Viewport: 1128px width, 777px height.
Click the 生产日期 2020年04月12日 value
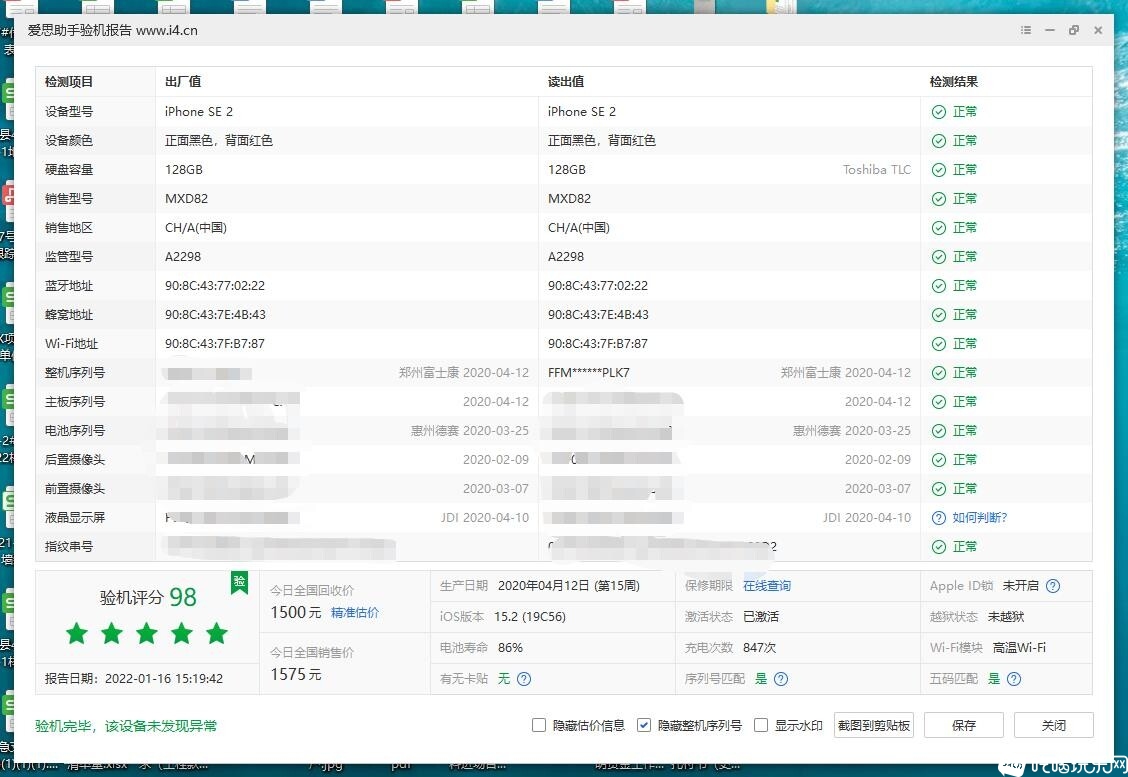coord(568,586)
